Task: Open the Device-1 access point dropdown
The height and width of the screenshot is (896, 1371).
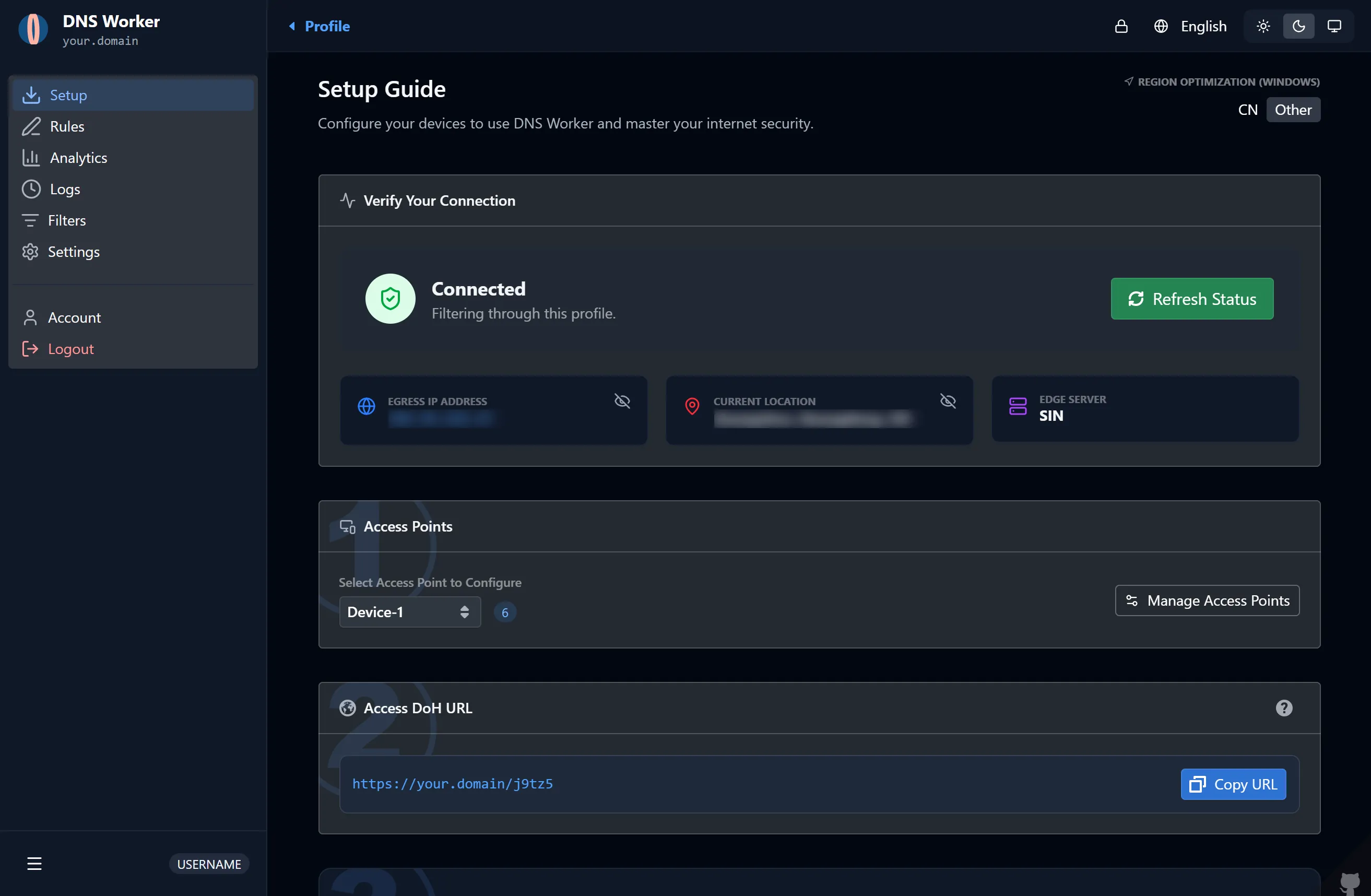Action: (409, 612)
